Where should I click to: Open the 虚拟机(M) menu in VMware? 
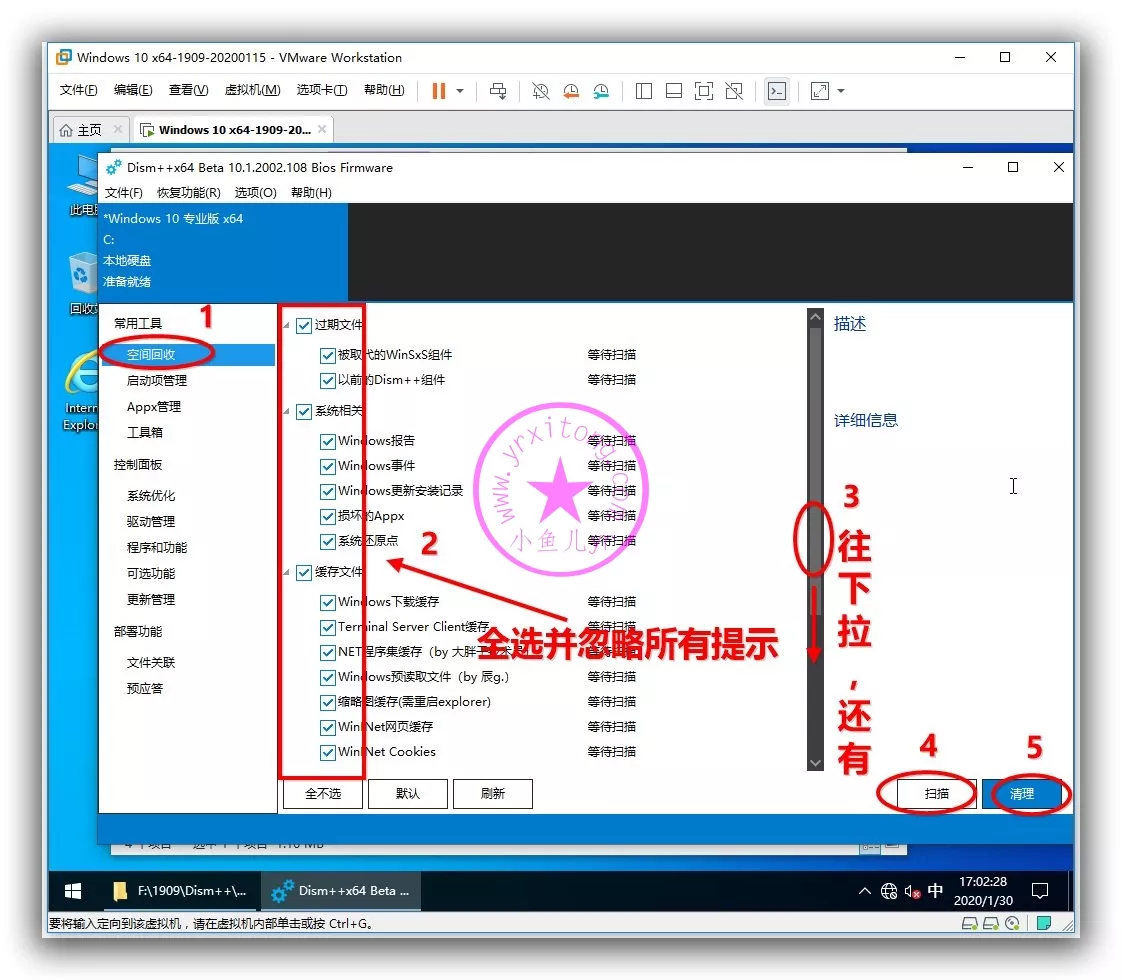coord(252,90)
